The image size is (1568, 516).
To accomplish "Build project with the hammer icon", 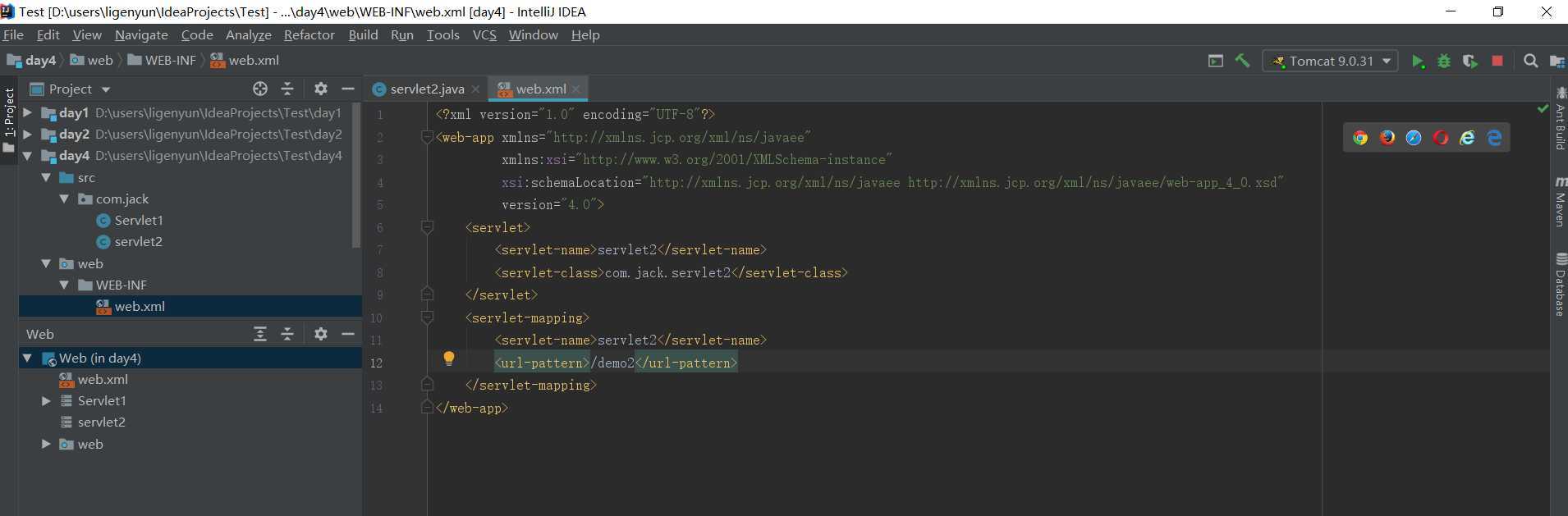I will click(x=1242, y=61).
